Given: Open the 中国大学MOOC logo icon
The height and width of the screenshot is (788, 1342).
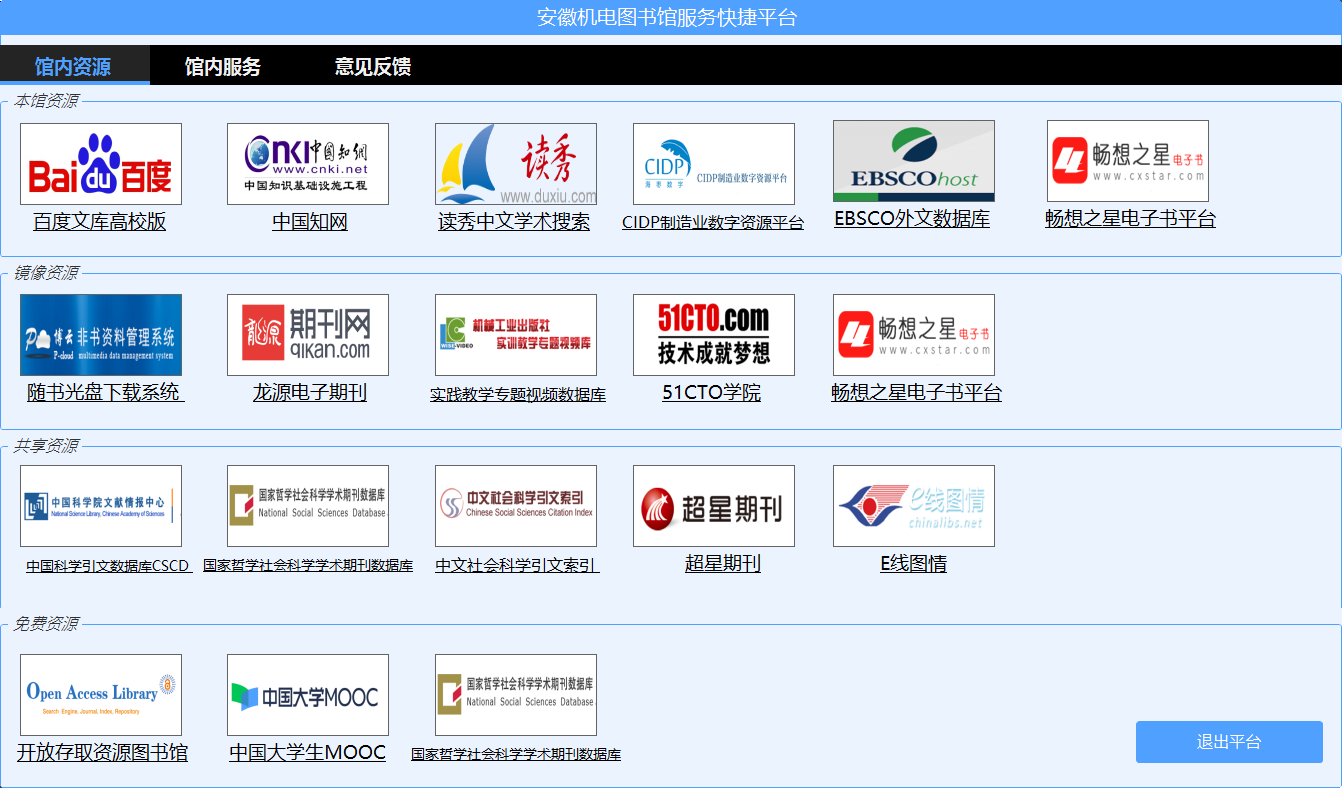Looking at the screenshot, I should (x=308, y=695).
